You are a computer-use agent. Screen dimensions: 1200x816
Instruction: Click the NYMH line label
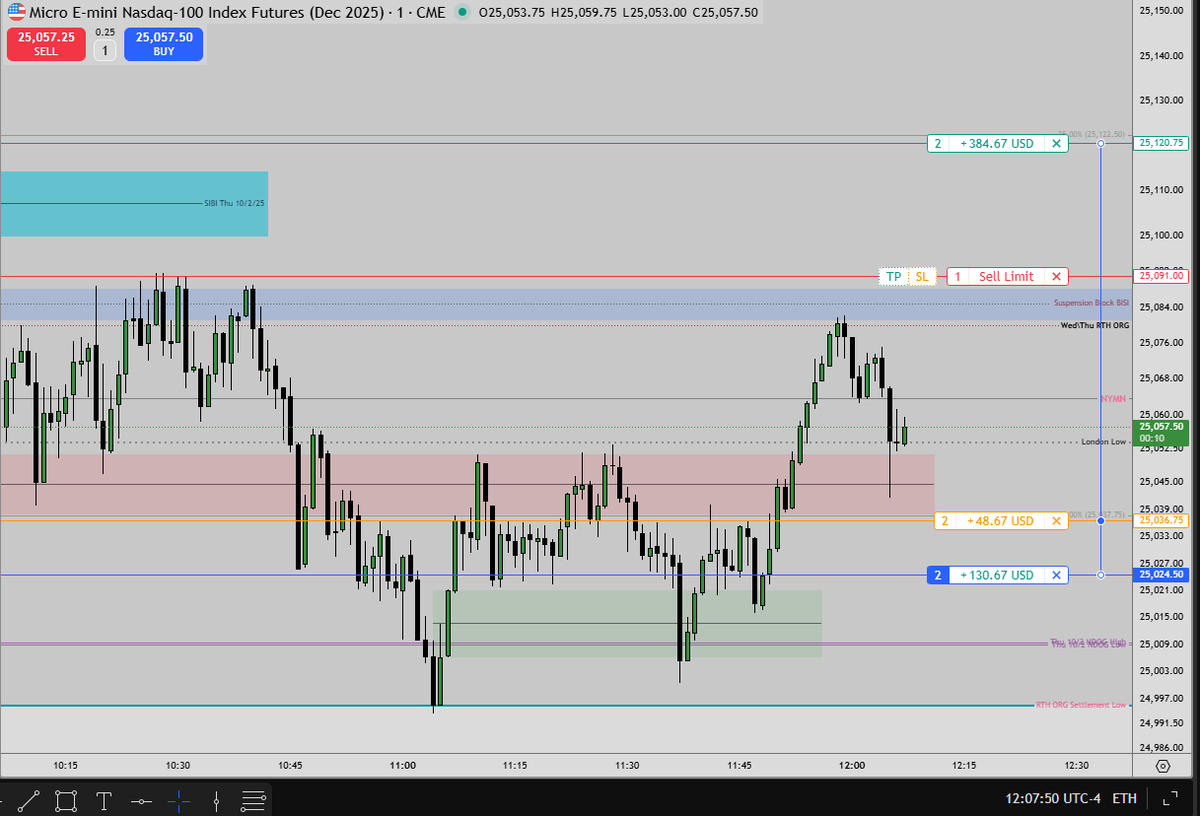[1113, 399]
